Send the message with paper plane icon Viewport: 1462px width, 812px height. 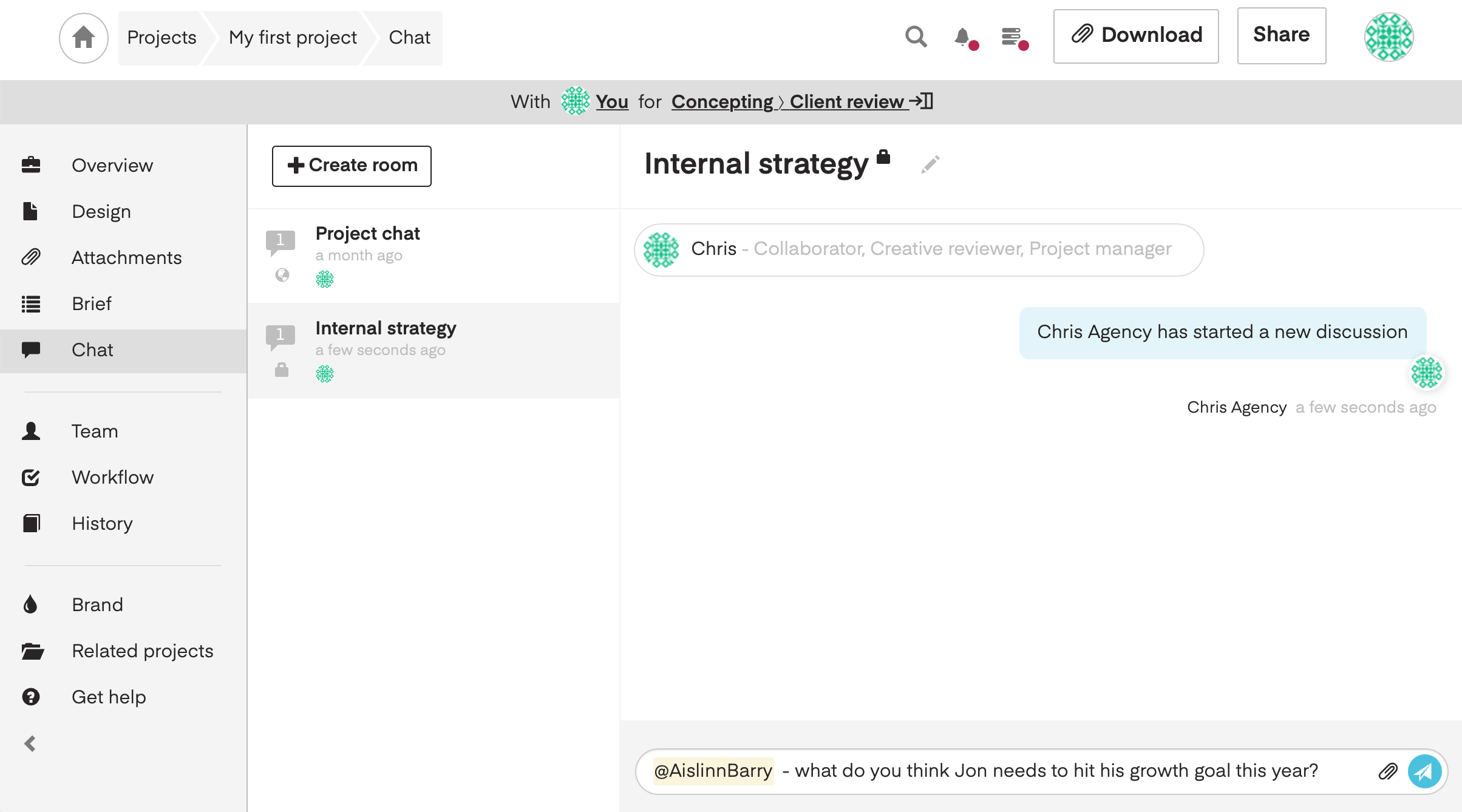pos(1424,771)
